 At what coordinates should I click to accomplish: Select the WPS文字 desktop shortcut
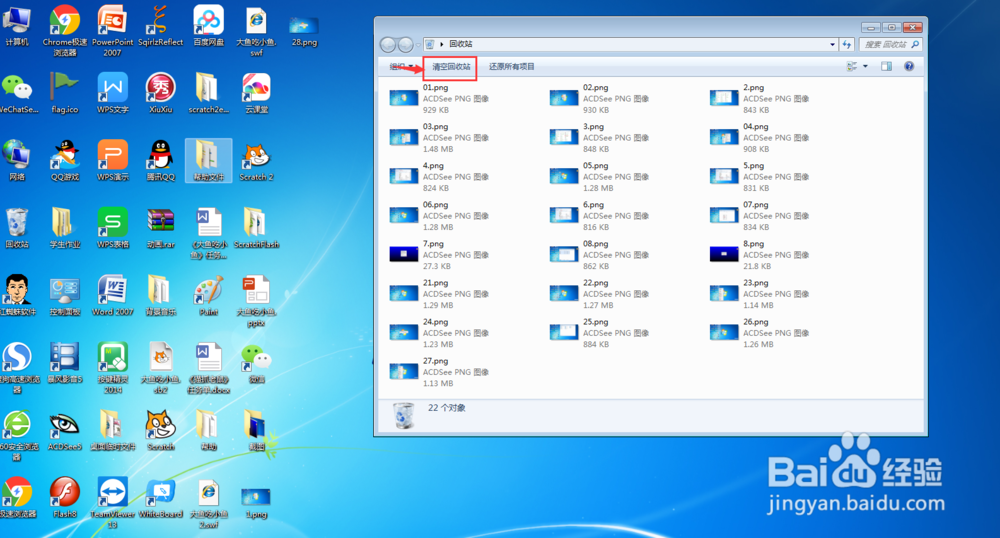(x=113, y=92)
